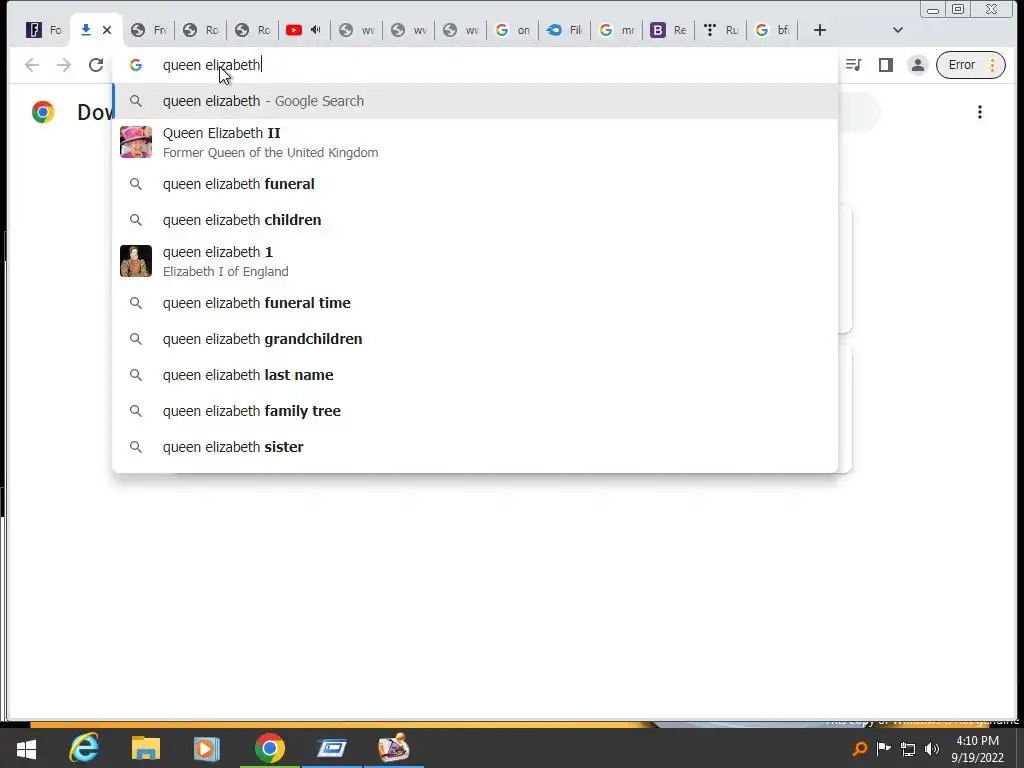This screenshot has width=1024, height=768.
Task: Choose 'queen elizabeth children' suggestion
Action: coord(475,220)
